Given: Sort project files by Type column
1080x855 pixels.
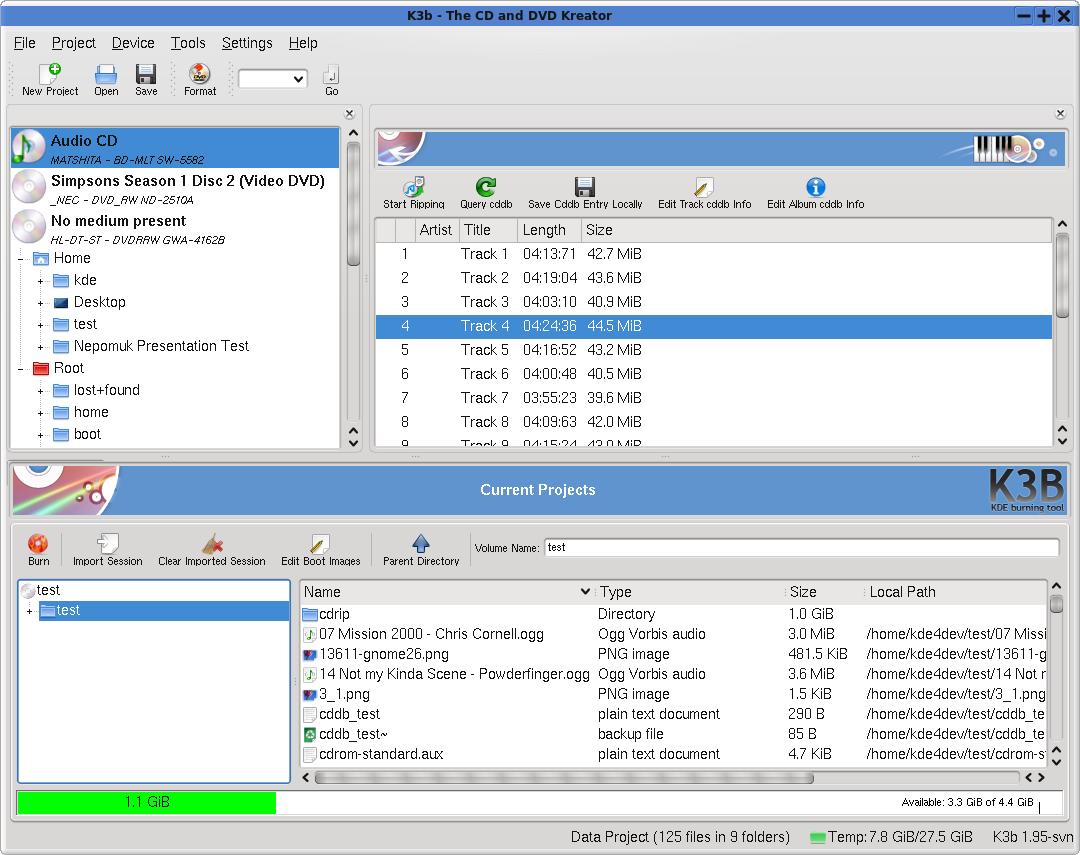Looking at the screenshot, I should 690,592.
